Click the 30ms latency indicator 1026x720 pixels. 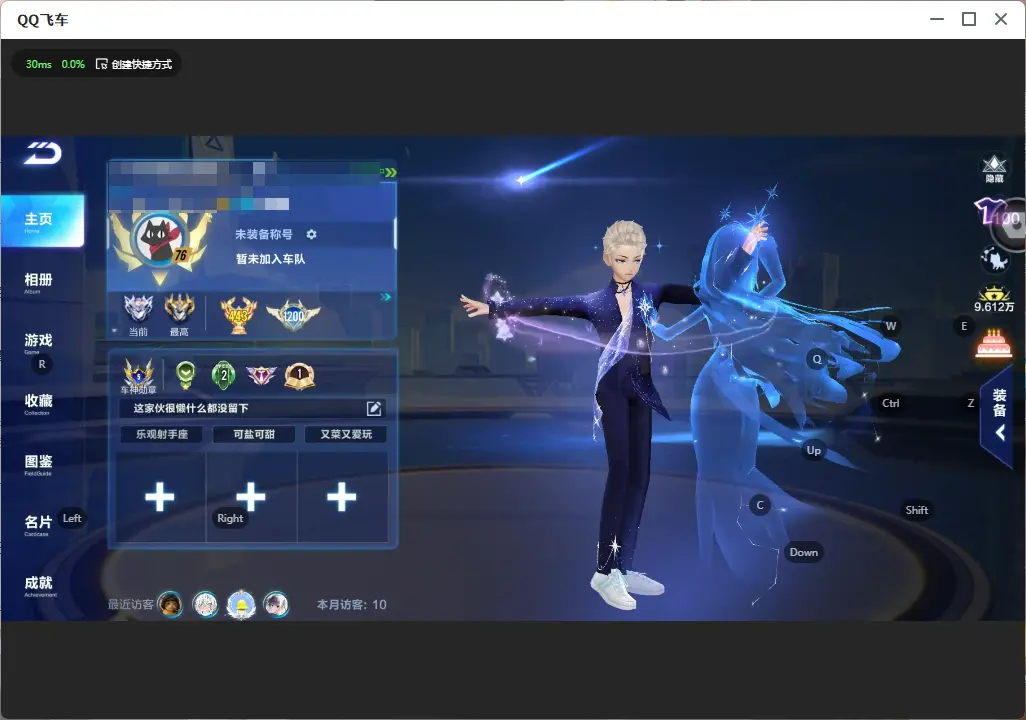[x=39, y=64]
